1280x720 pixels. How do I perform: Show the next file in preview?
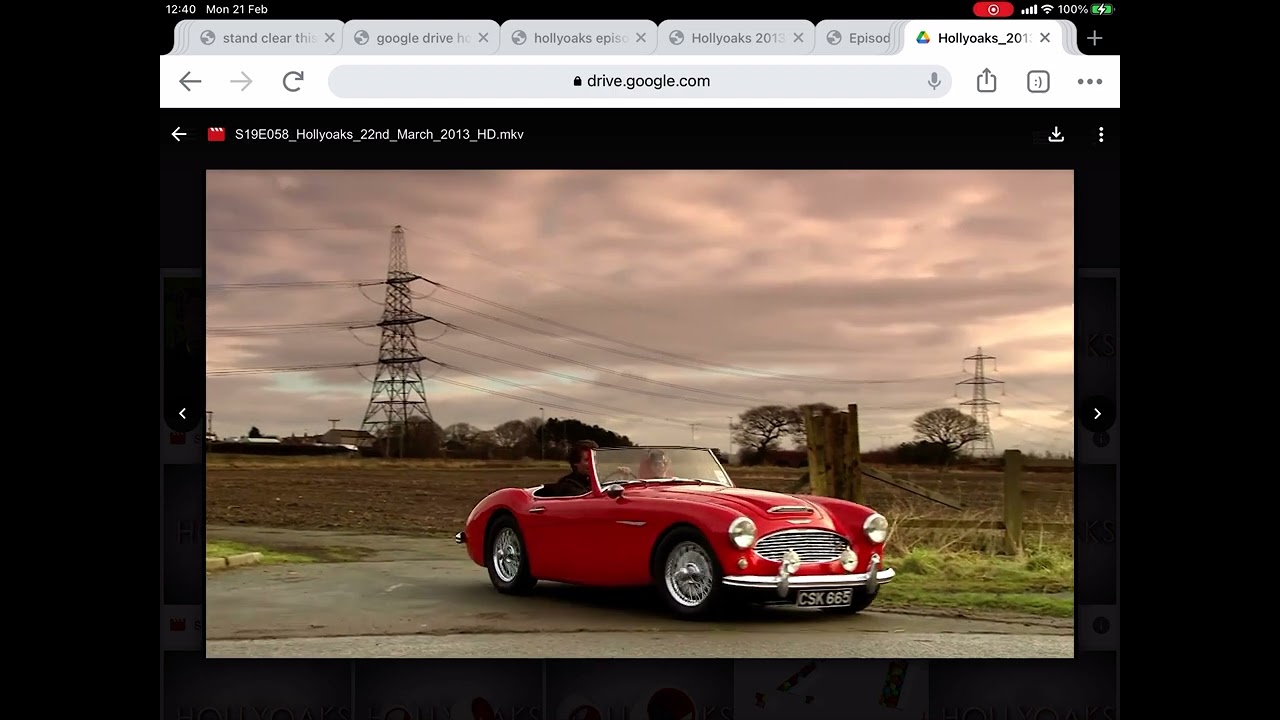point(1097,413)
